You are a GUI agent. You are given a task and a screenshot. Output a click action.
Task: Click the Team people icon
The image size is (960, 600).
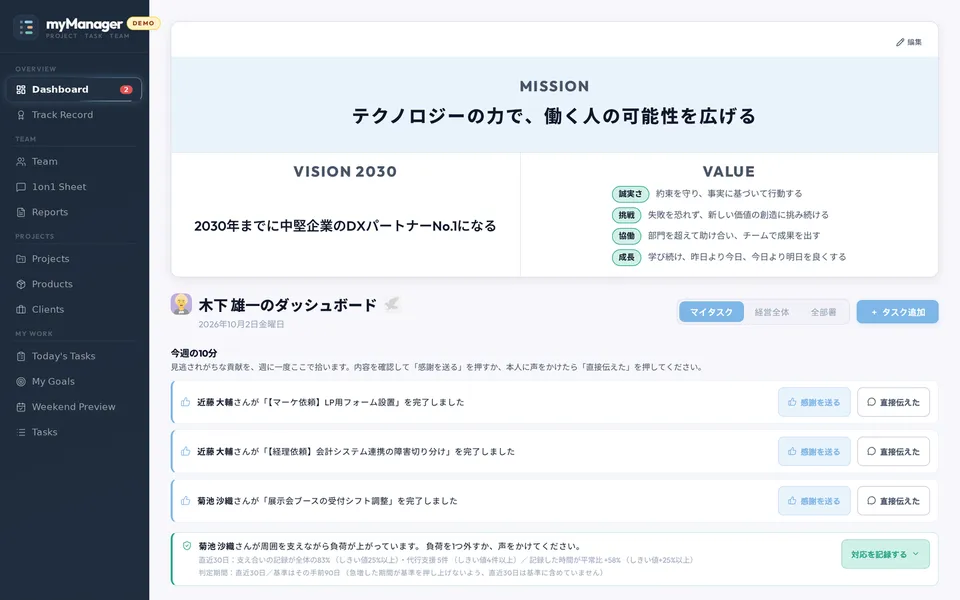click(x=21, y=161)
